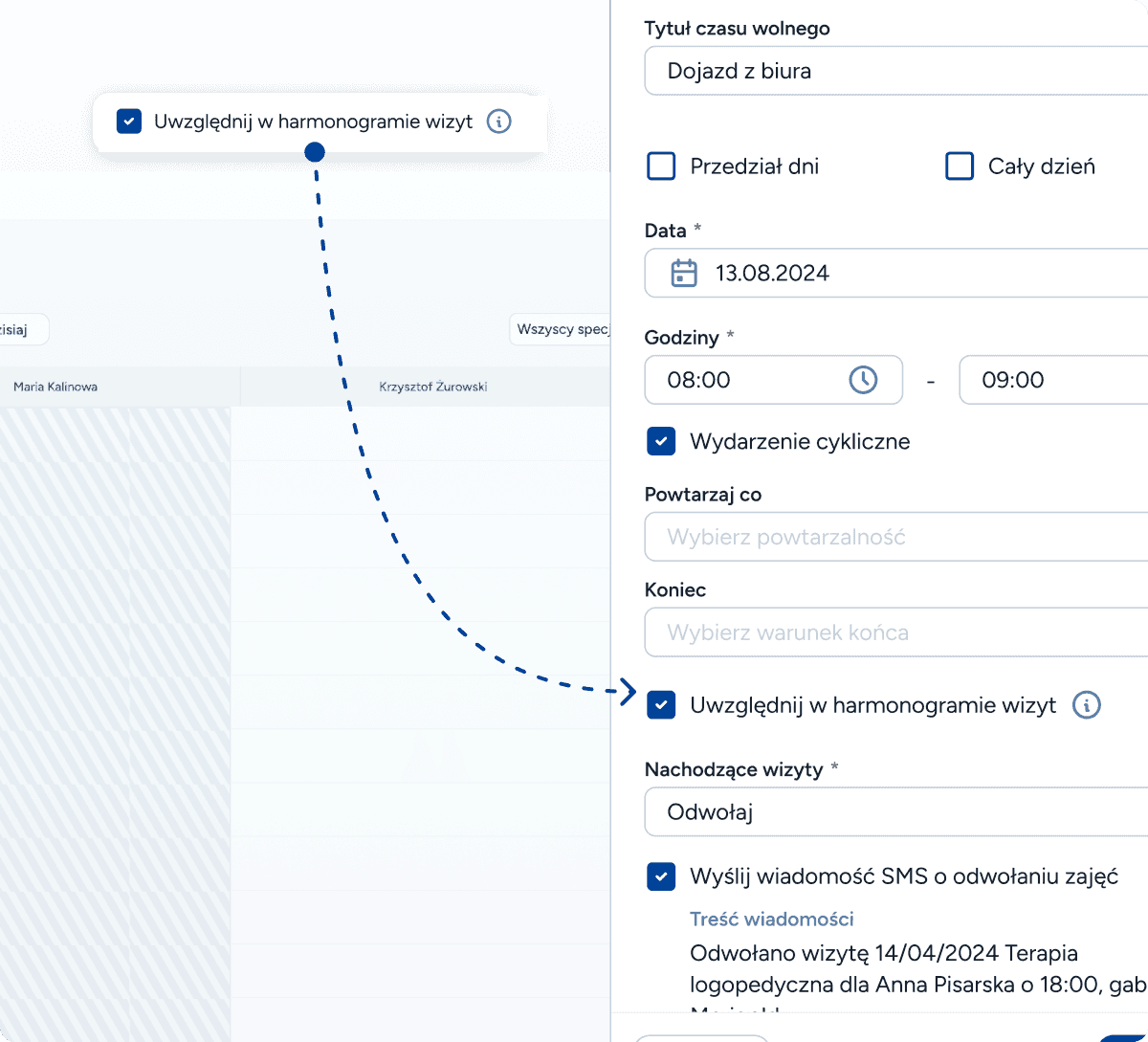1148x1042 pixels.
Task: Click the clock icon beside 08:00
Action: point(863,380)
